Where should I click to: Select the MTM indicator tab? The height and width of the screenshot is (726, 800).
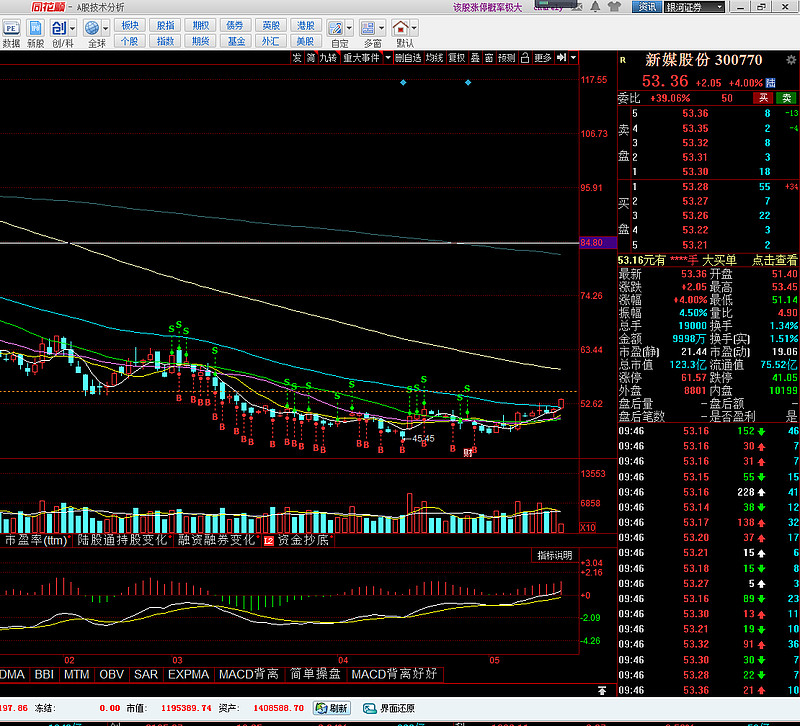pyautogui.click(x=77, y=674)
